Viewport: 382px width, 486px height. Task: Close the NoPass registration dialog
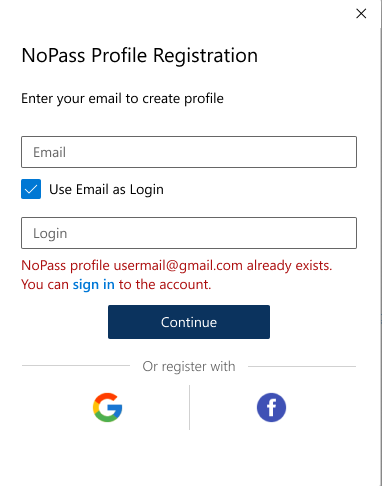point(361,14)
